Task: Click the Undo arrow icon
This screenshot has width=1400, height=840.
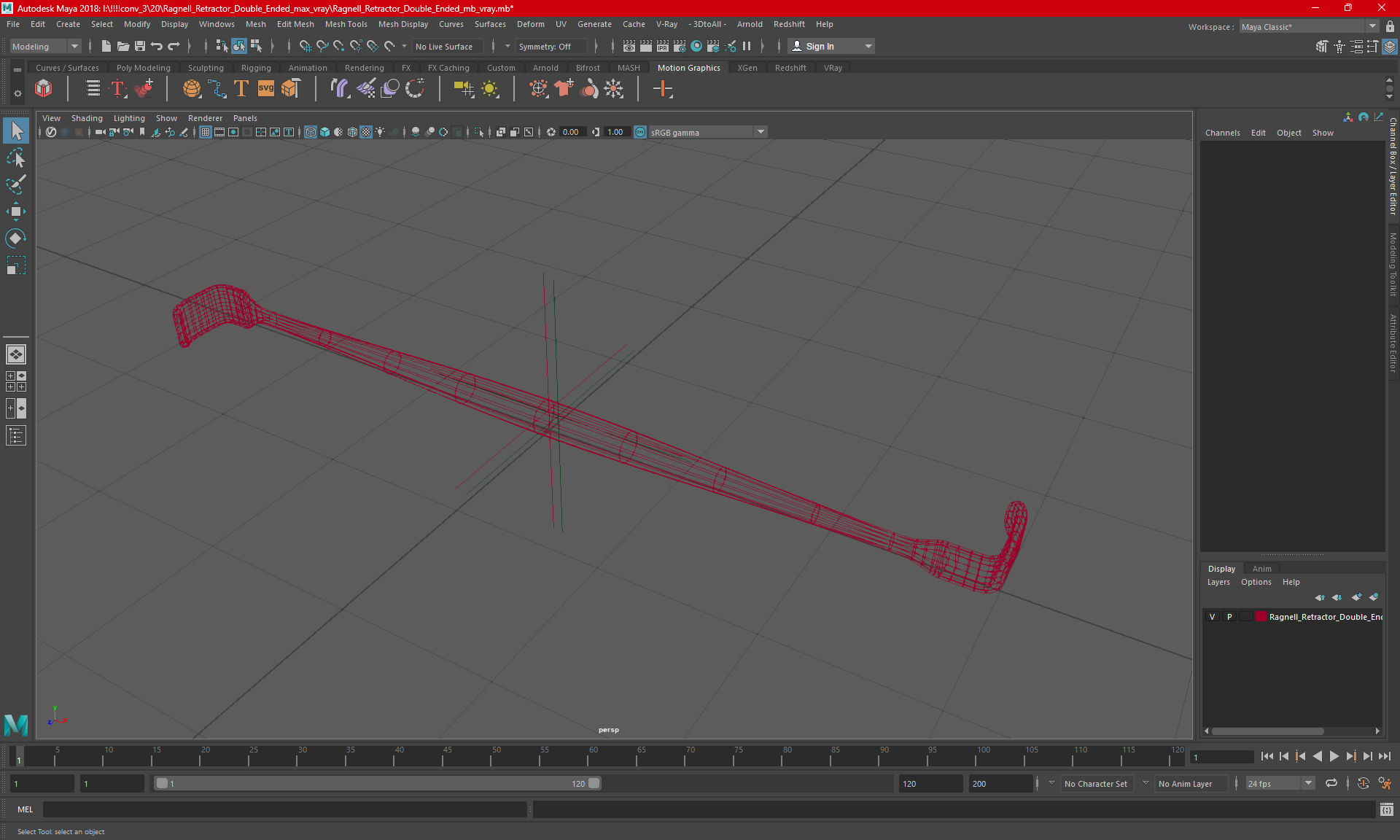Action: (x=157, y=46)
